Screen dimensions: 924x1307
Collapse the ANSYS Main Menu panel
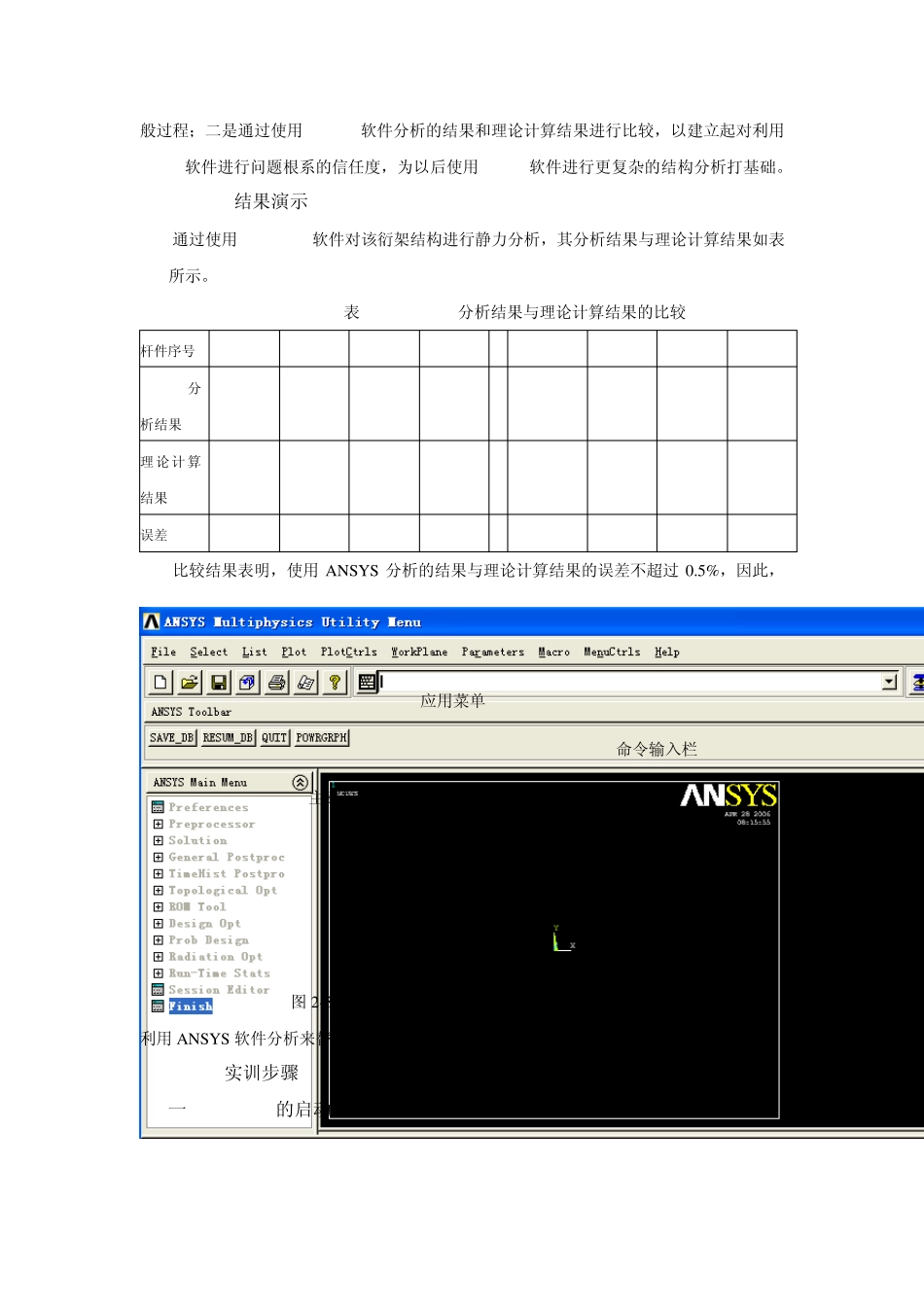300,782
